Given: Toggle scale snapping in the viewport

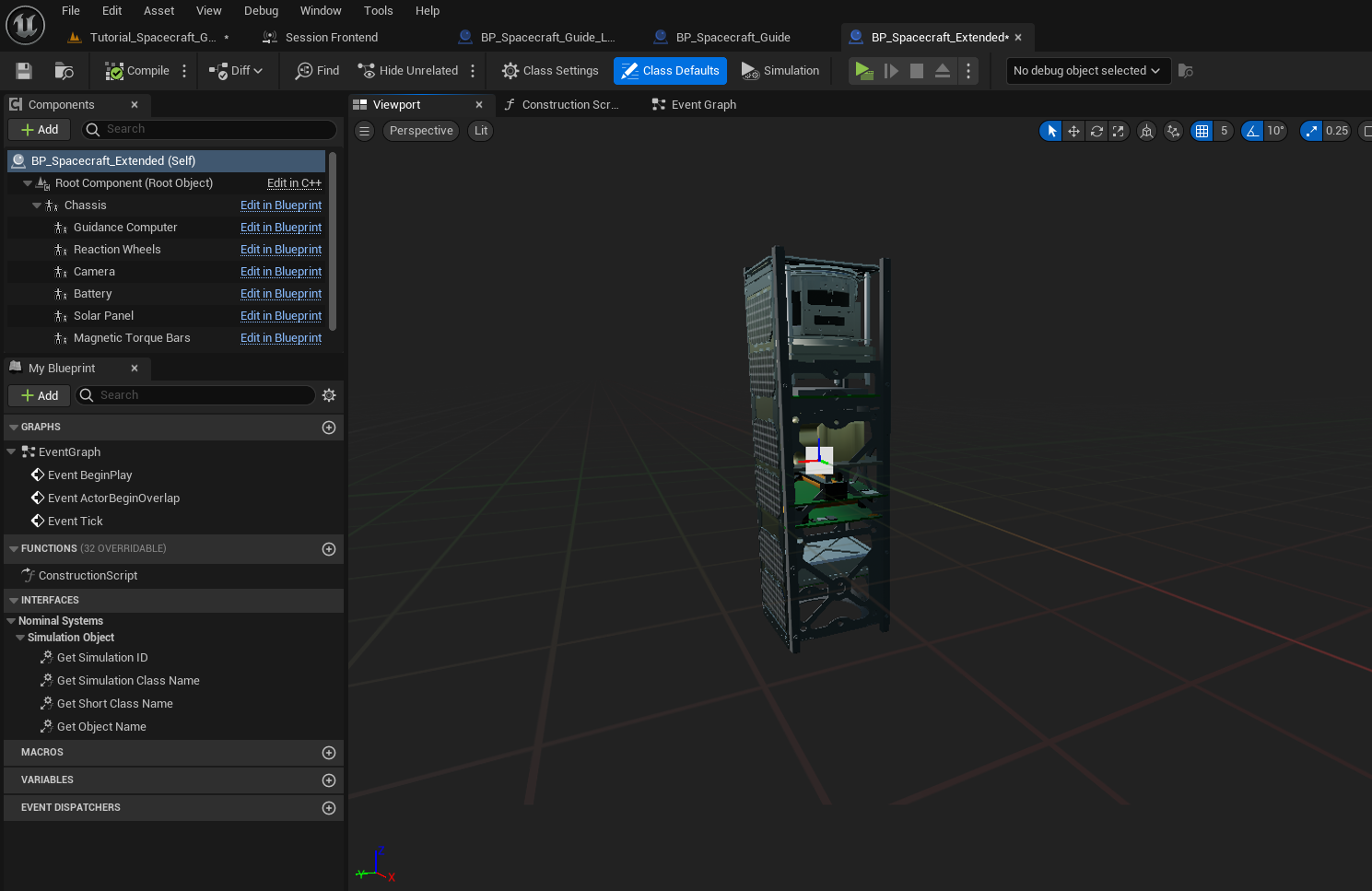Looking at the screenshot, I should click(x=1311, y=131).
